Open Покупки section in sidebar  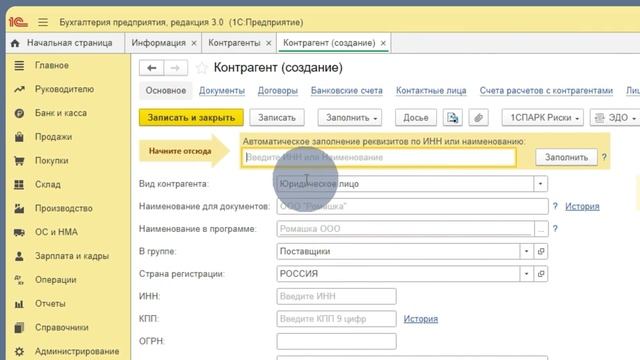tap(51, 161)
